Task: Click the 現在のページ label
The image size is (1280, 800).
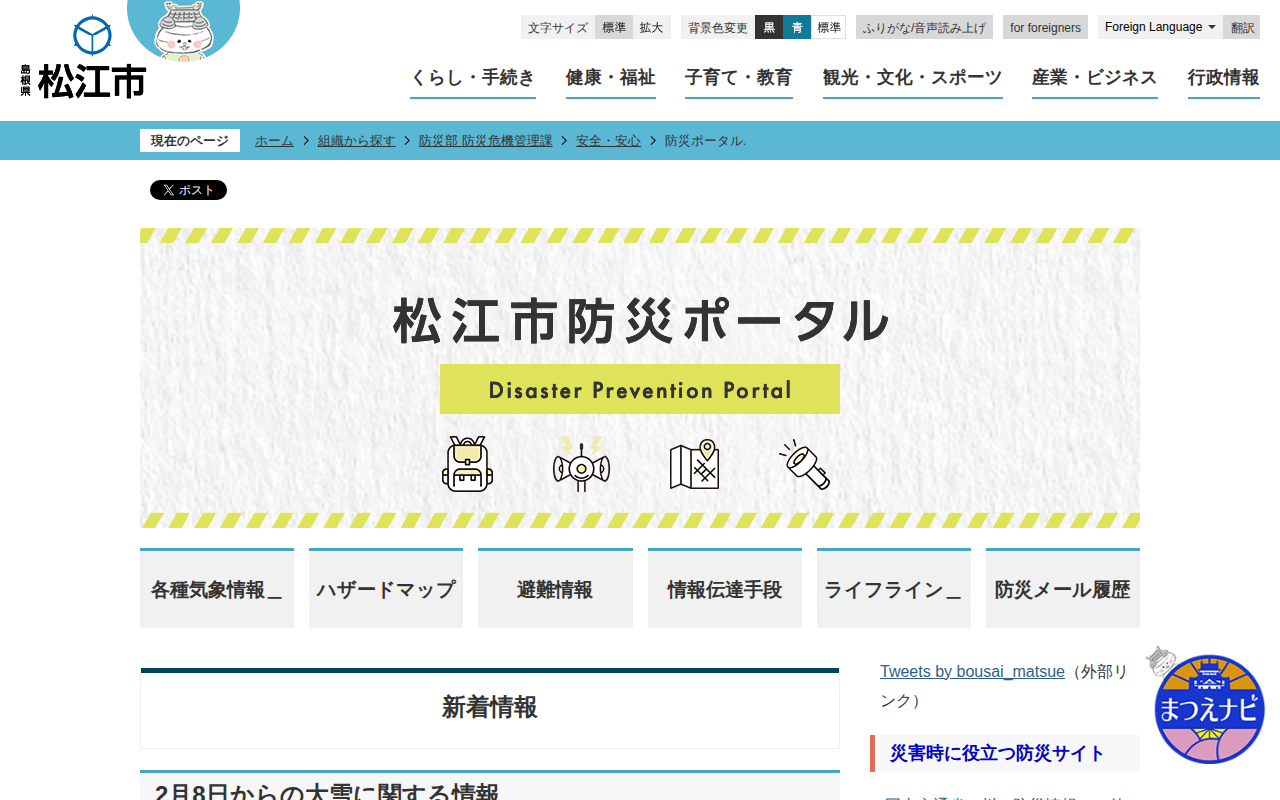Action: pos(190,141)
